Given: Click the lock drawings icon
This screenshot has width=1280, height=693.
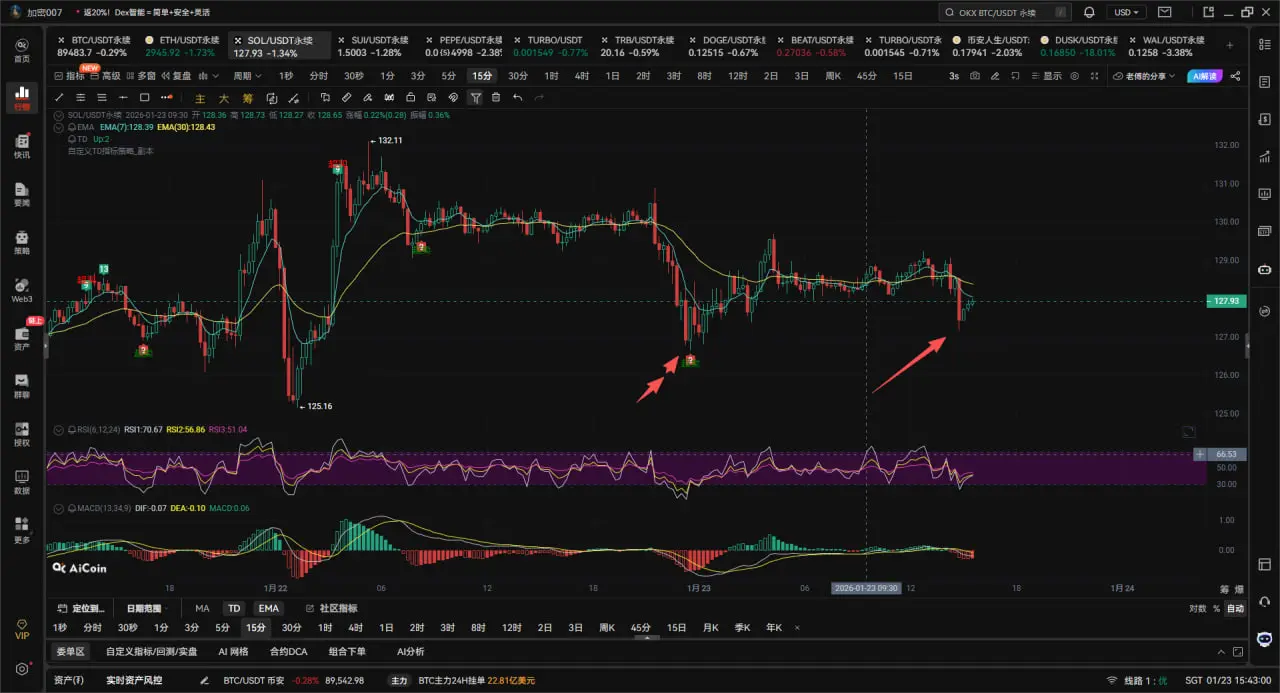Looking at the screenshot, I should pyautogui.click(x=410, y=98).
